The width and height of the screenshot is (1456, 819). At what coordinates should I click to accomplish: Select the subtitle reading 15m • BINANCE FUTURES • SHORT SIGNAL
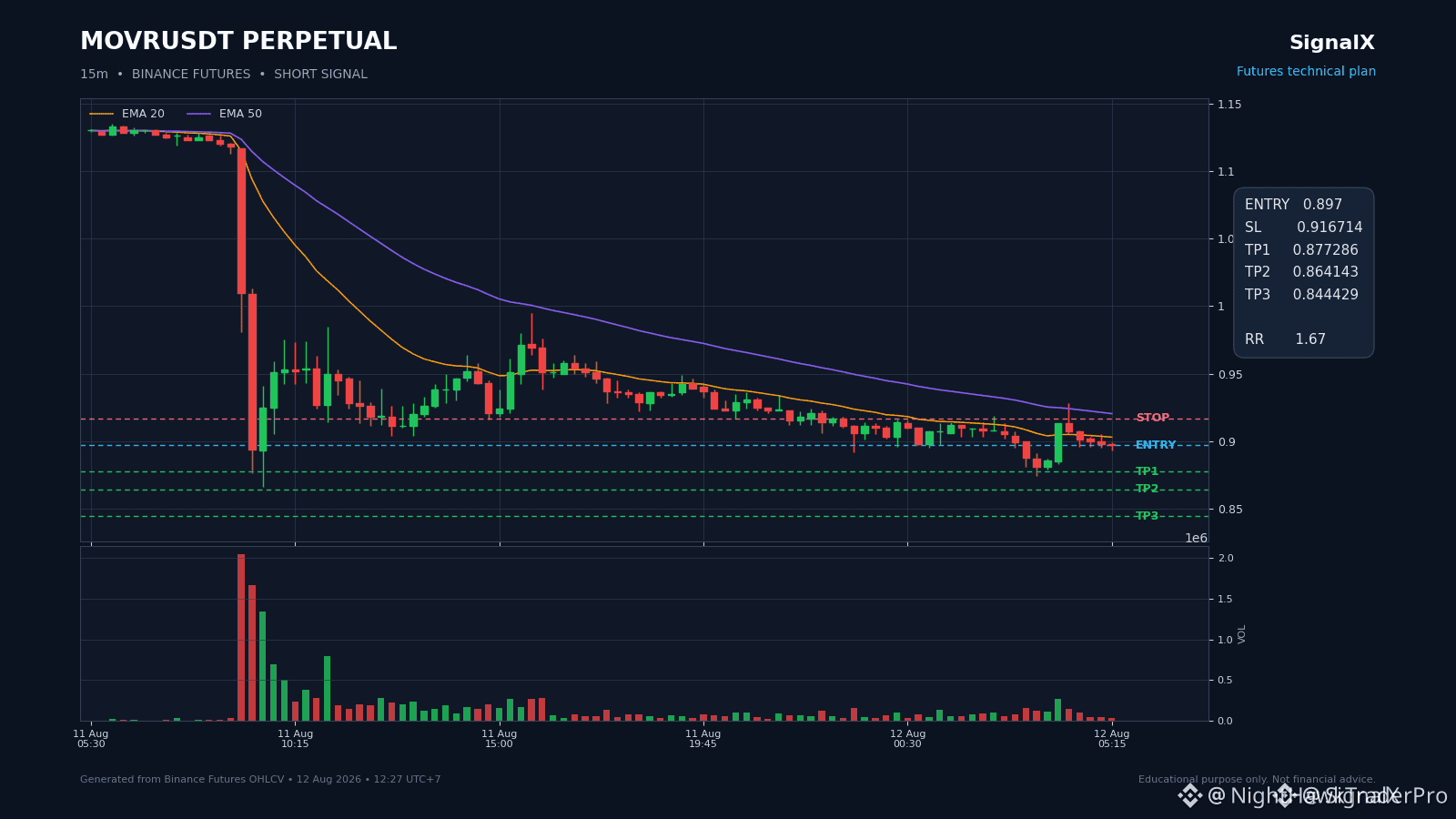click(224, 75)
